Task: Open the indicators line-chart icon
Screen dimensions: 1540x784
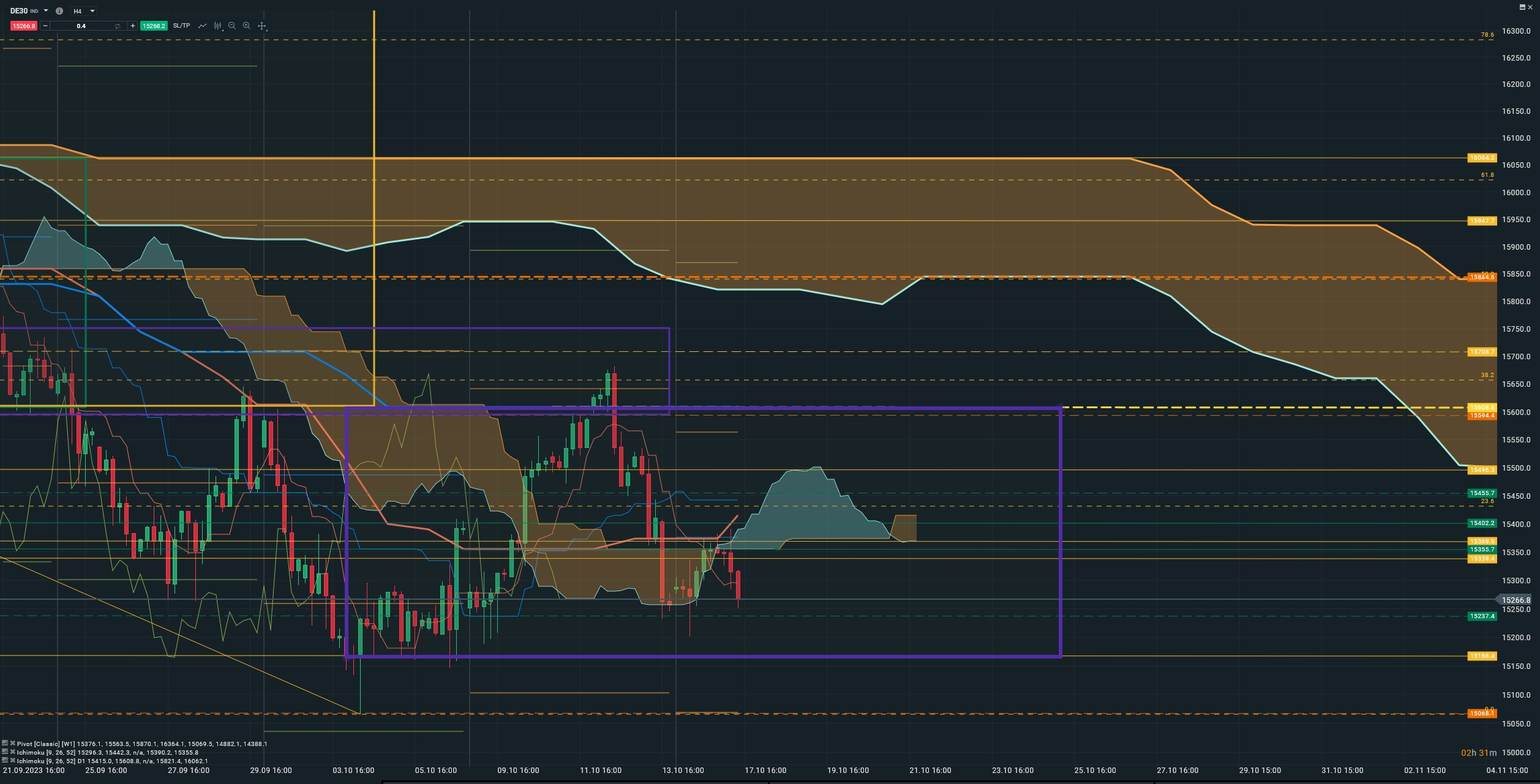Action: click(202, 26)
